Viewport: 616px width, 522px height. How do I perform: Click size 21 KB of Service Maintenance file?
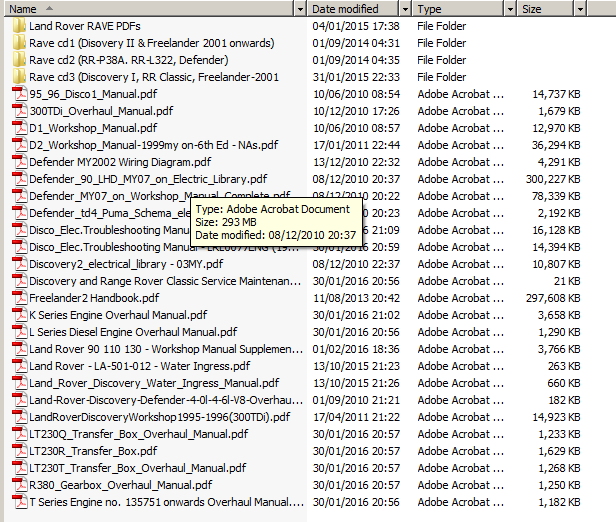(x=567, y=281)
